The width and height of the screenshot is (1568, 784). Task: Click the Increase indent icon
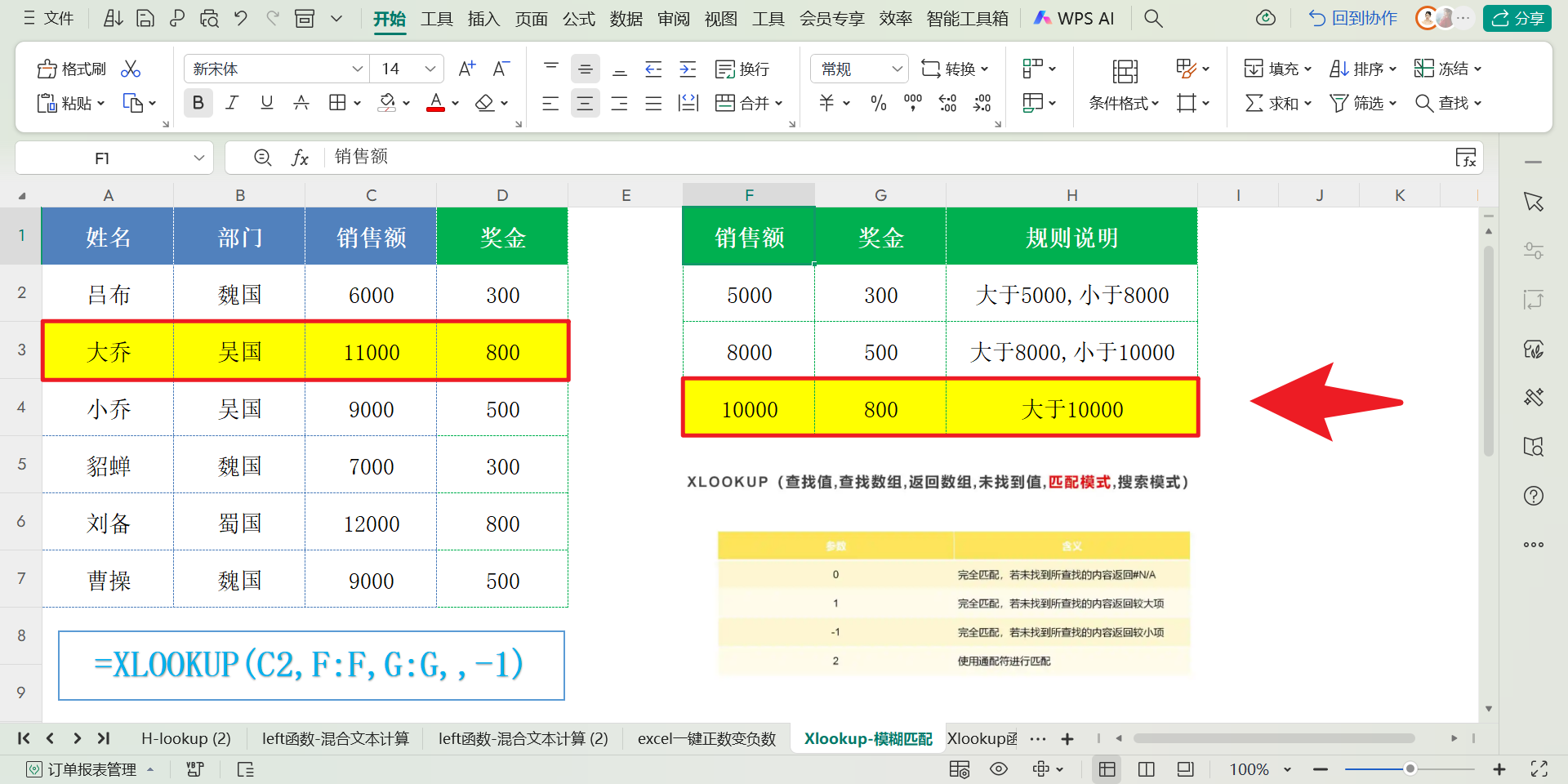(x=688, y=69)
